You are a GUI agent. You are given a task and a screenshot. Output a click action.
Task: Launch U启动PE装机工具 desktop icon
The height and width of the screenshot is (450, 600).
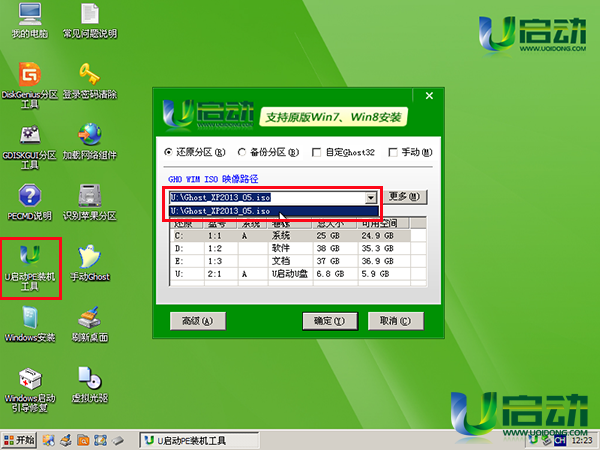[30, 268]
